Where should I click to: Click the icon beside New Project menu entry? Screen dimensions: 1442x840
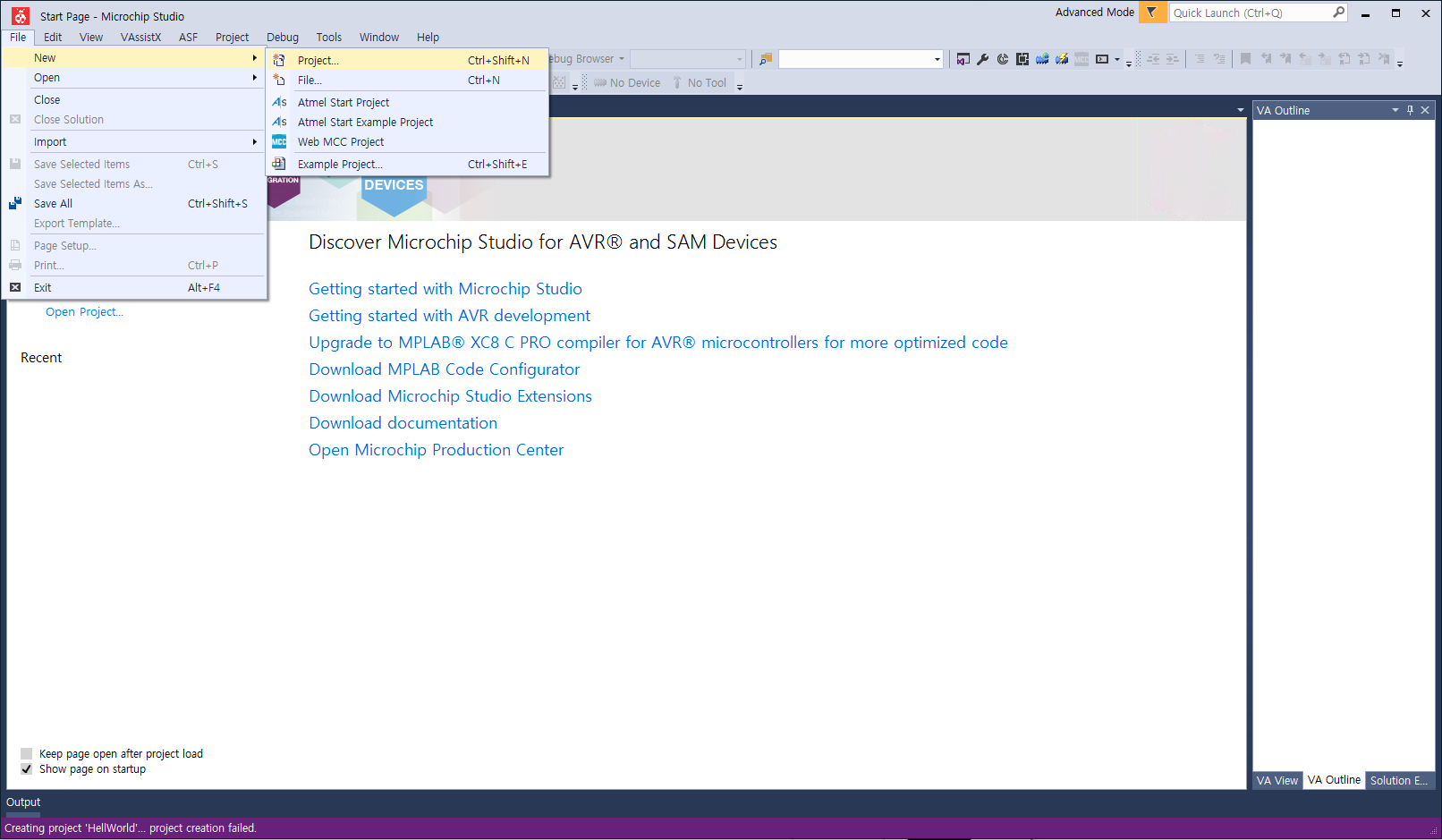tap(279, 60)
